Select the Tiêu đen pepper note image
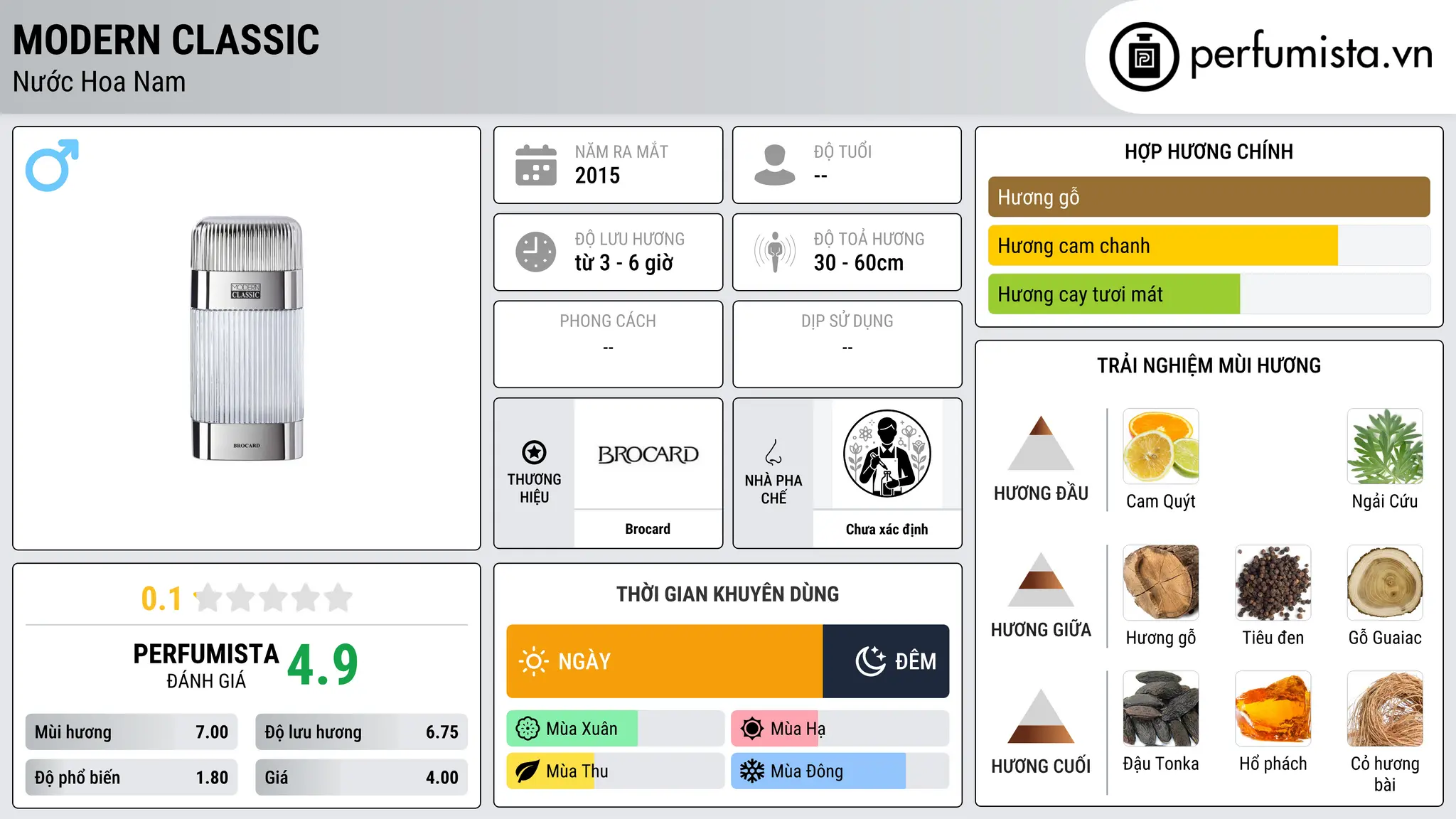 coord(1273,583)
